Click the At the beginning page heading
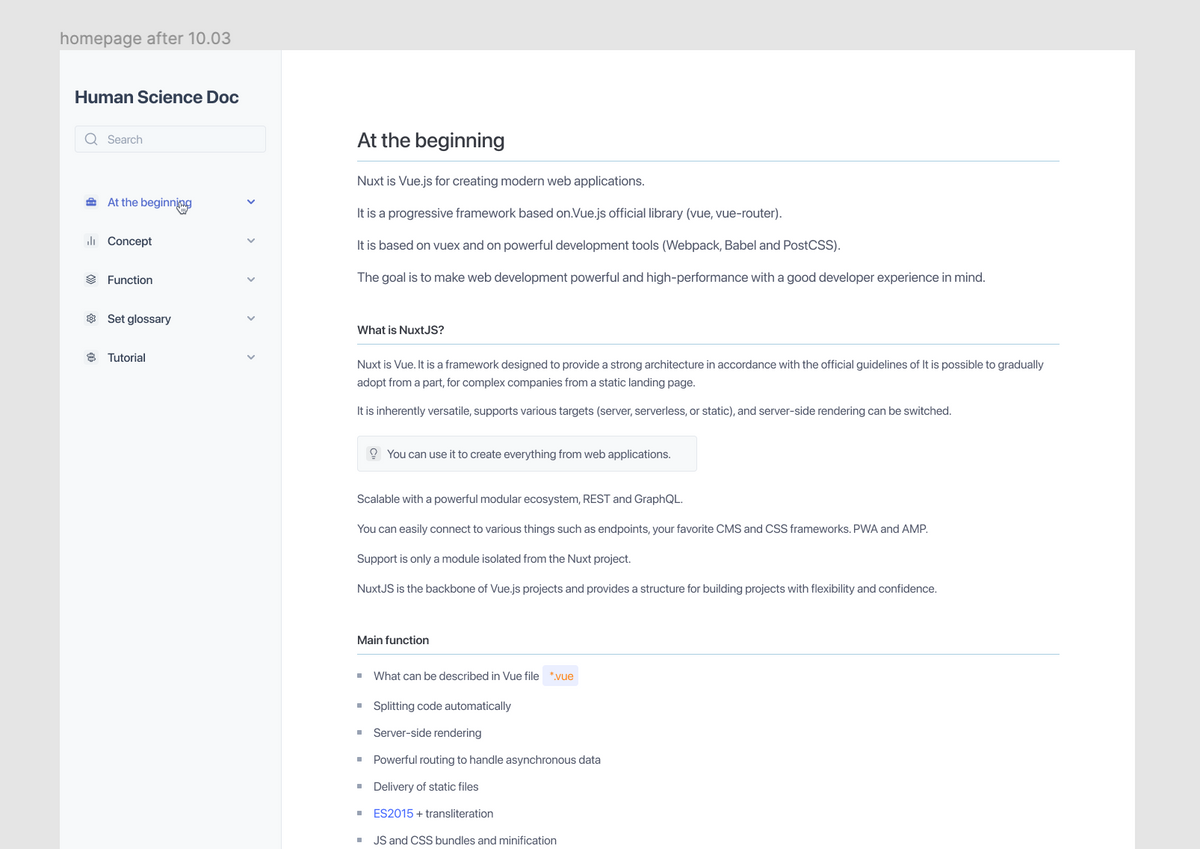The height and width of the screenshot is (849, 1200). [431, 141]
